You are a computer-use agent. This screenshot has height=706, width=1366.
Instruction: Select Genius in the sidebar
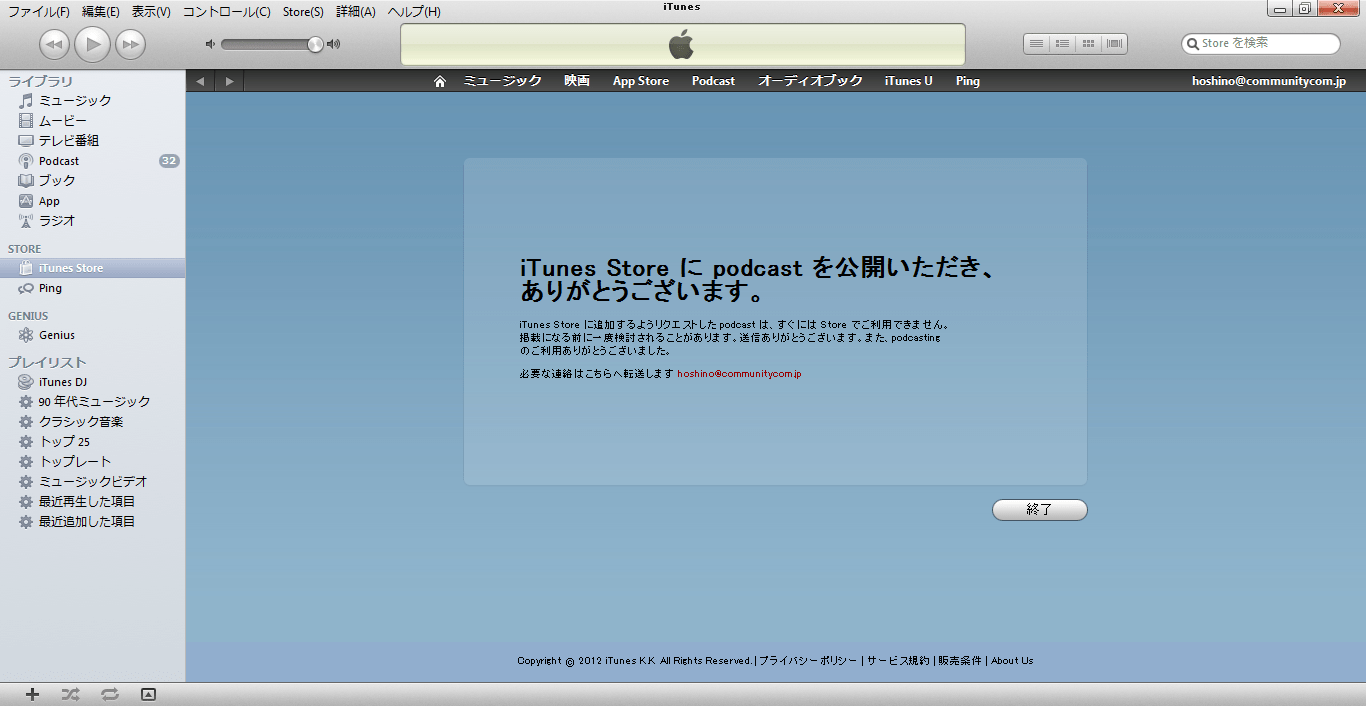coord(92,335)
